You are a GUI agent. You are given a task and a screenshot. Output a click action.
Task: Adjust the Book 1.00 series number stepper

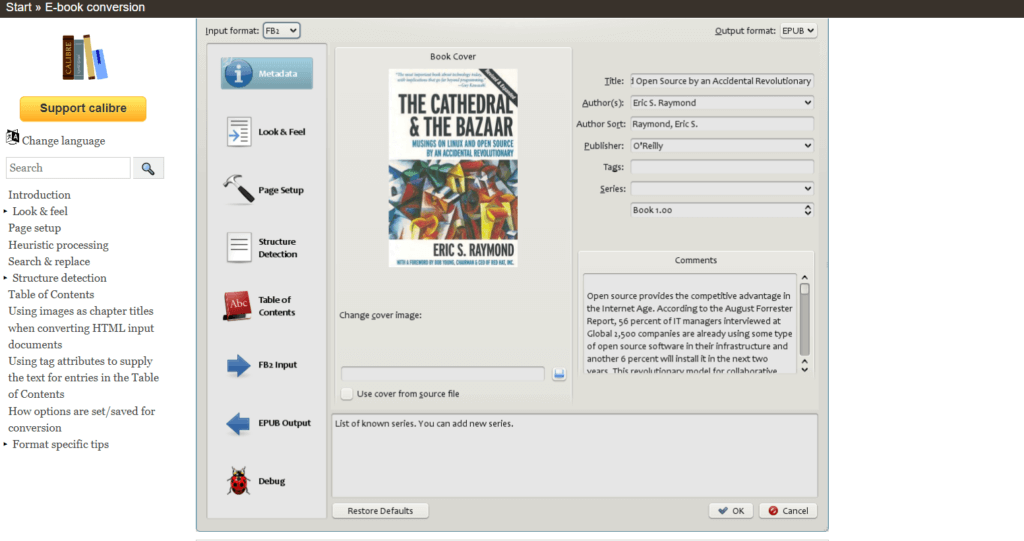tap(807, 210)
